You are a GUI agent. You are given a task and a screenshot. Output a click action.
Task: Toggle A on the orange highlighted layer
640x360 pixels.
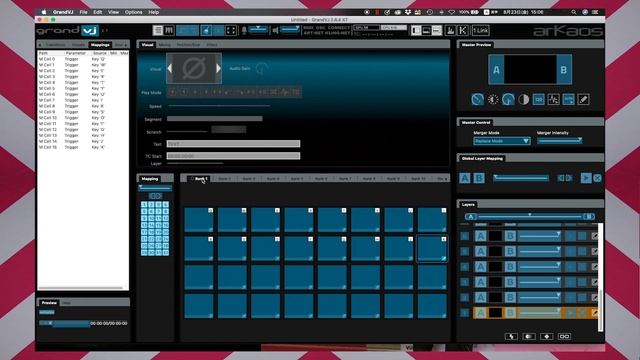481,313
